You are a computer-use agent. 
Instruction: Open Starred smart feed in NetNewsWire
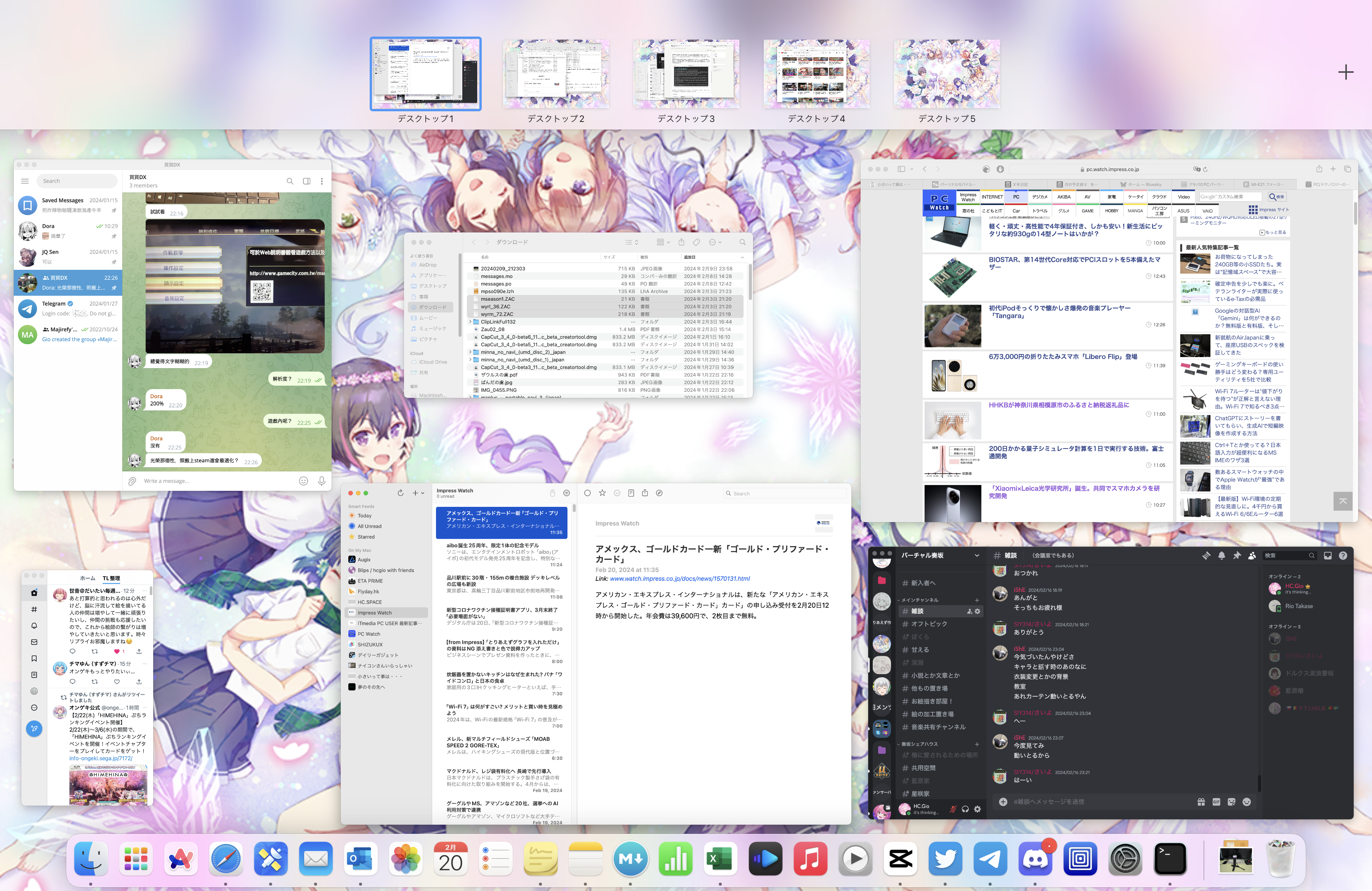pyautogui.click(x=366, y=537)
